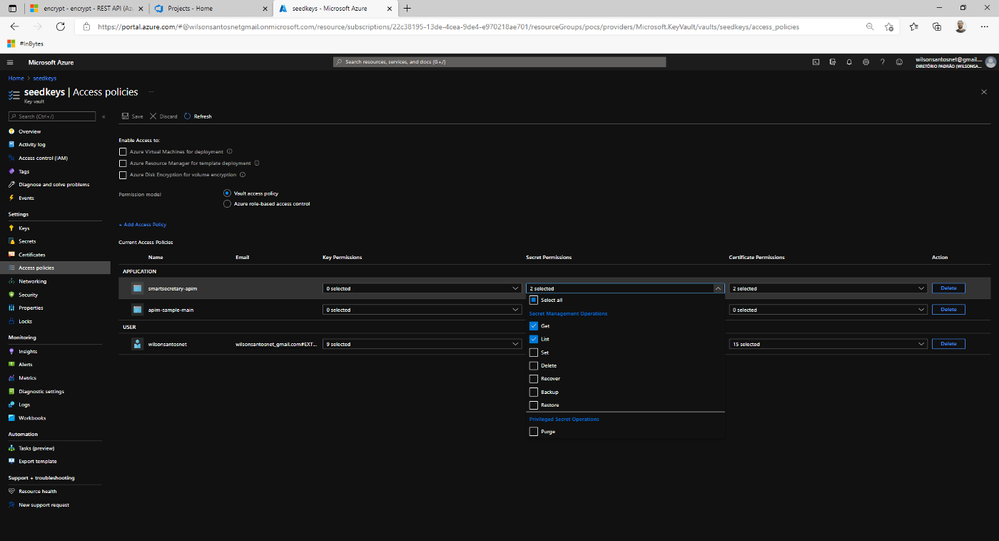Image resolution: width=999 pixels, height=541 pixels.
Task: Delete the smartsecretary-apim access policy
Action: 948,288
